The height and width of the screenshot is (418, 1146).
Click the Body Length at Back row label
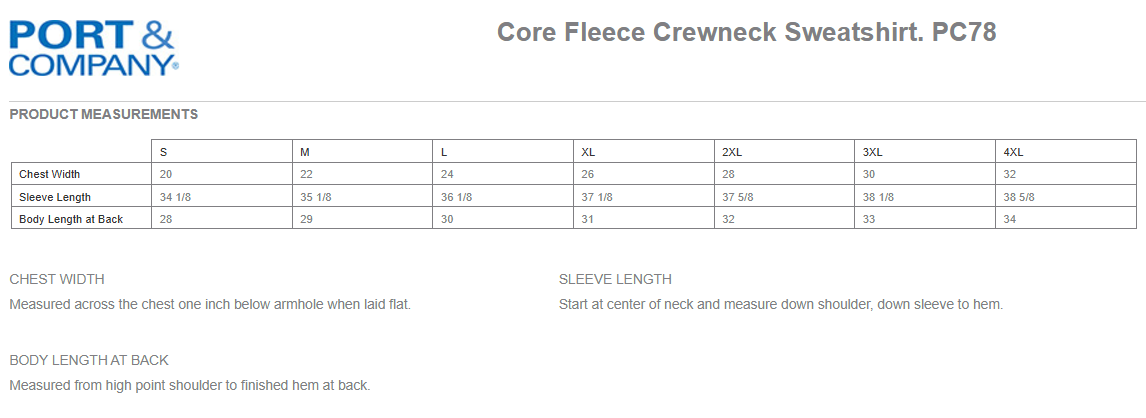(x=71, y=219)
